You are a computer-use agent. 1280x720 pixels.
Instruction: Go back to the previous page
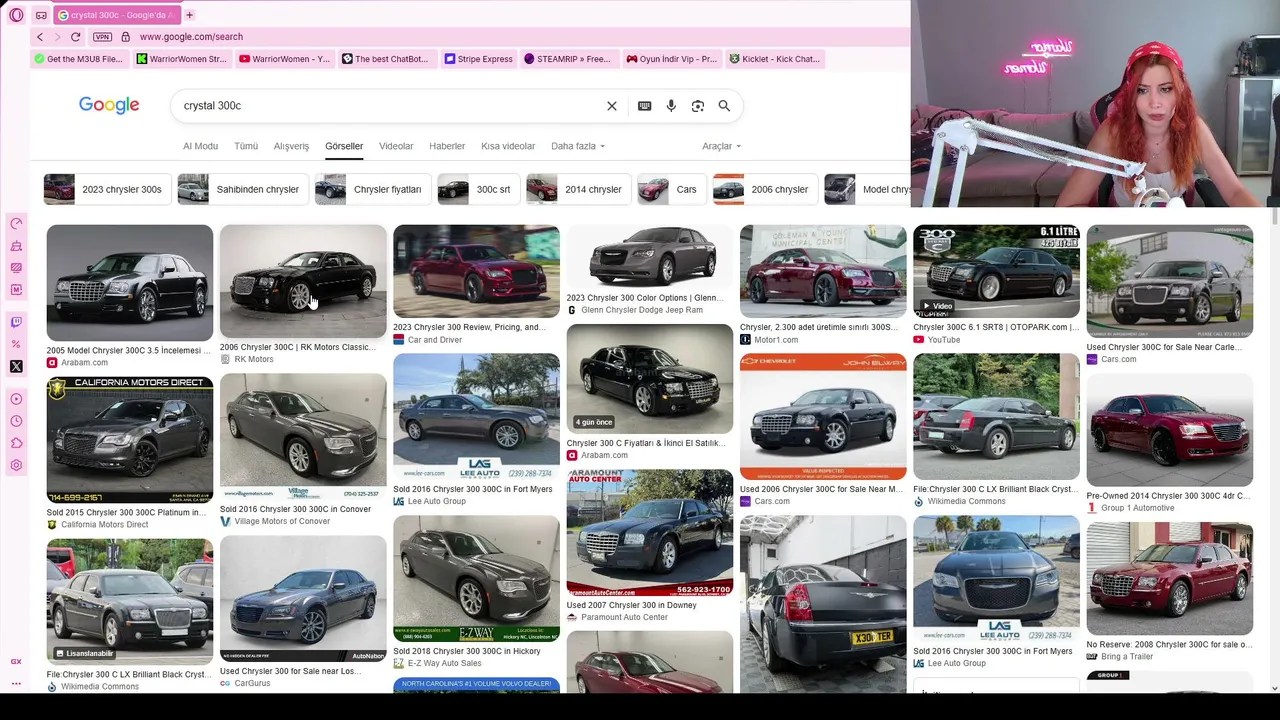[40, 37]
